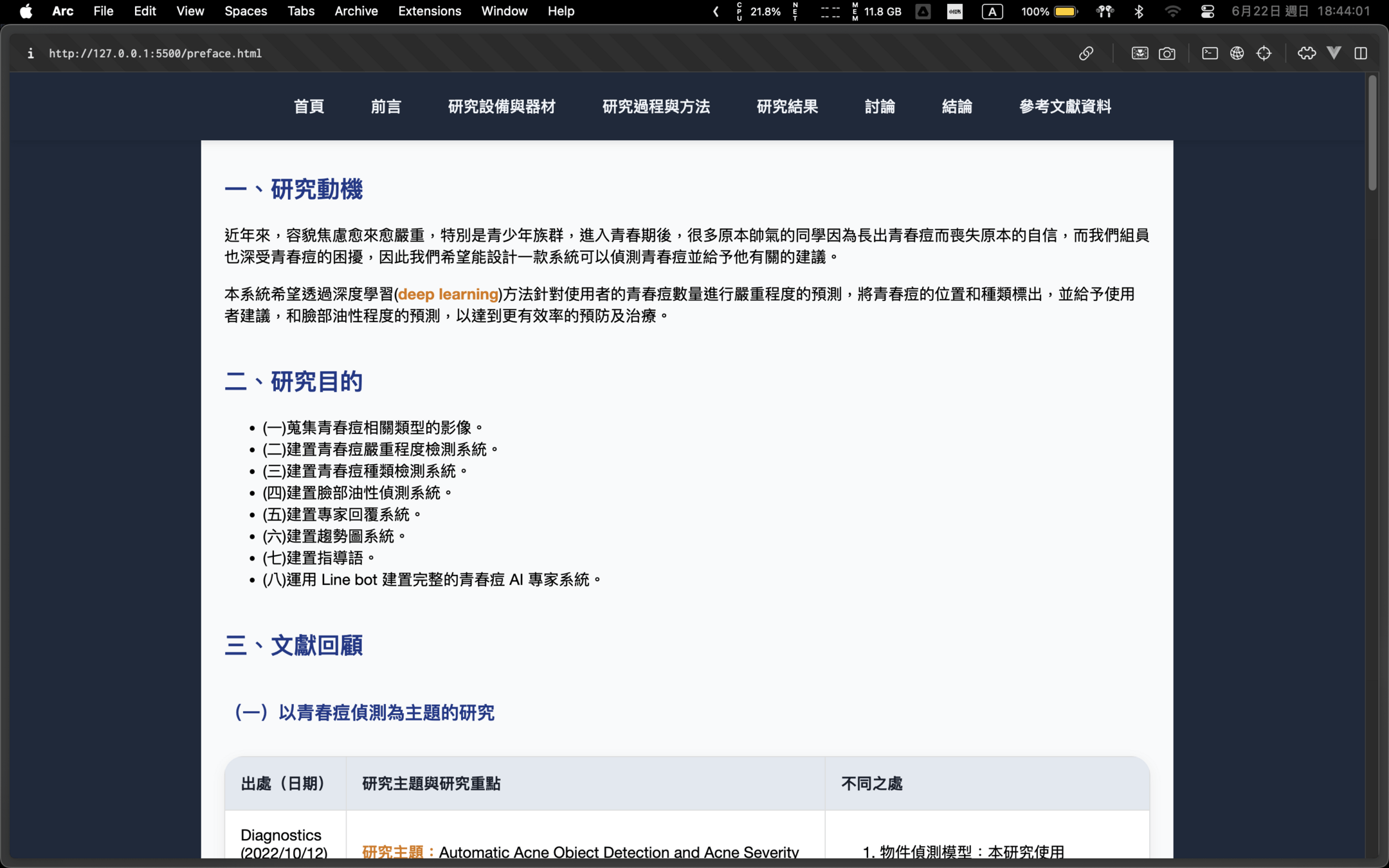Click the copy link icon in toolbar

click(1086, 53)
